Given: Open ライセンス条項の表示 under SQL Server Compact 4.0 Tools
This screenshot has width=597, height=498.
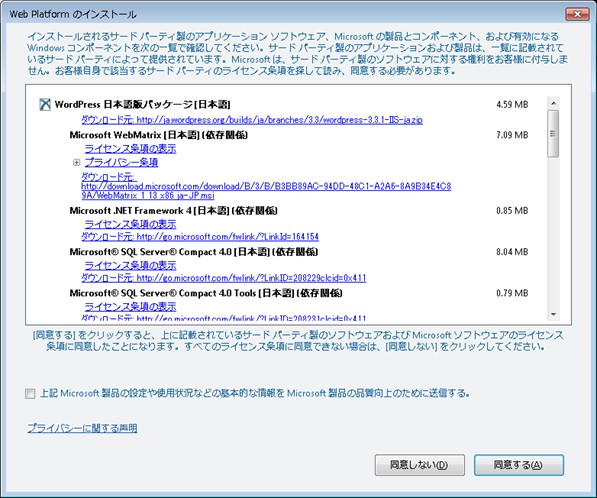Looking at the screenshot, I should point(130,306).
